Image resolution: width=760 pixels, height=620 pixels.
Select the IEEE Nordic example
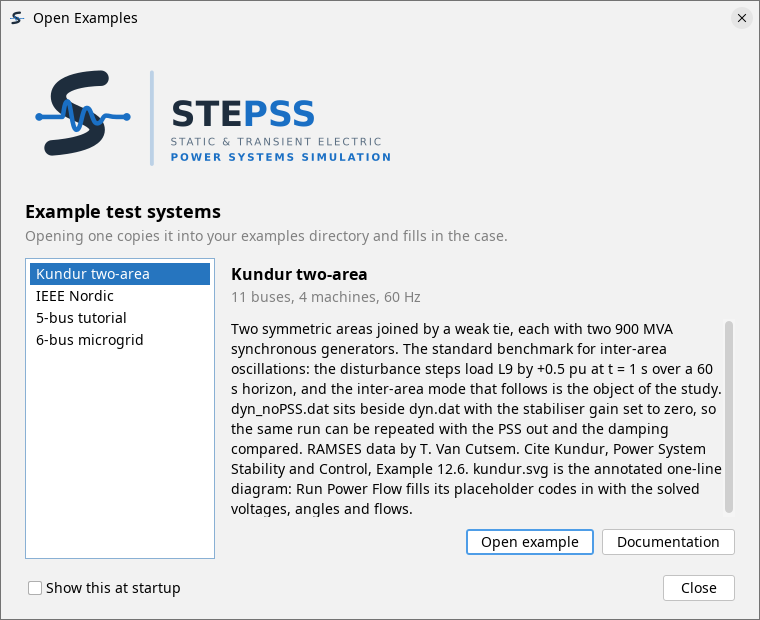tap(120, 296)
